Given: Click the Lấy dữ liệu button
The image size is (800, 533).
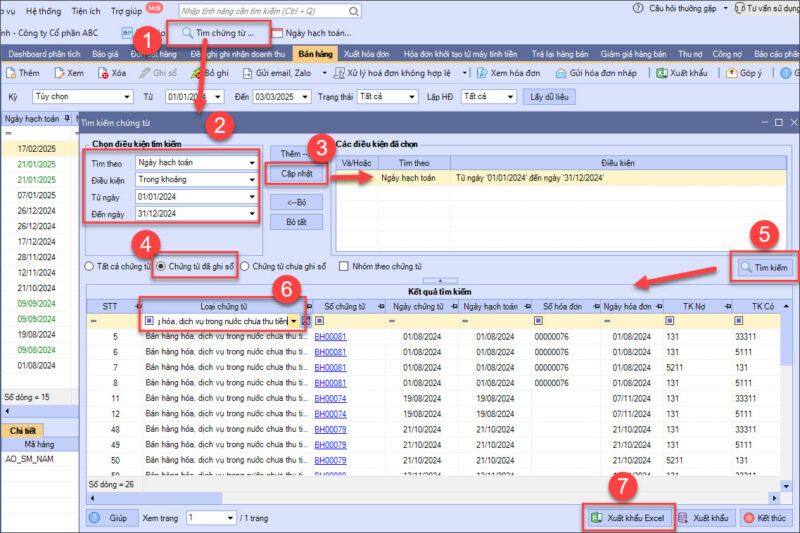Looking at the screenshot, I should [548, 96].
